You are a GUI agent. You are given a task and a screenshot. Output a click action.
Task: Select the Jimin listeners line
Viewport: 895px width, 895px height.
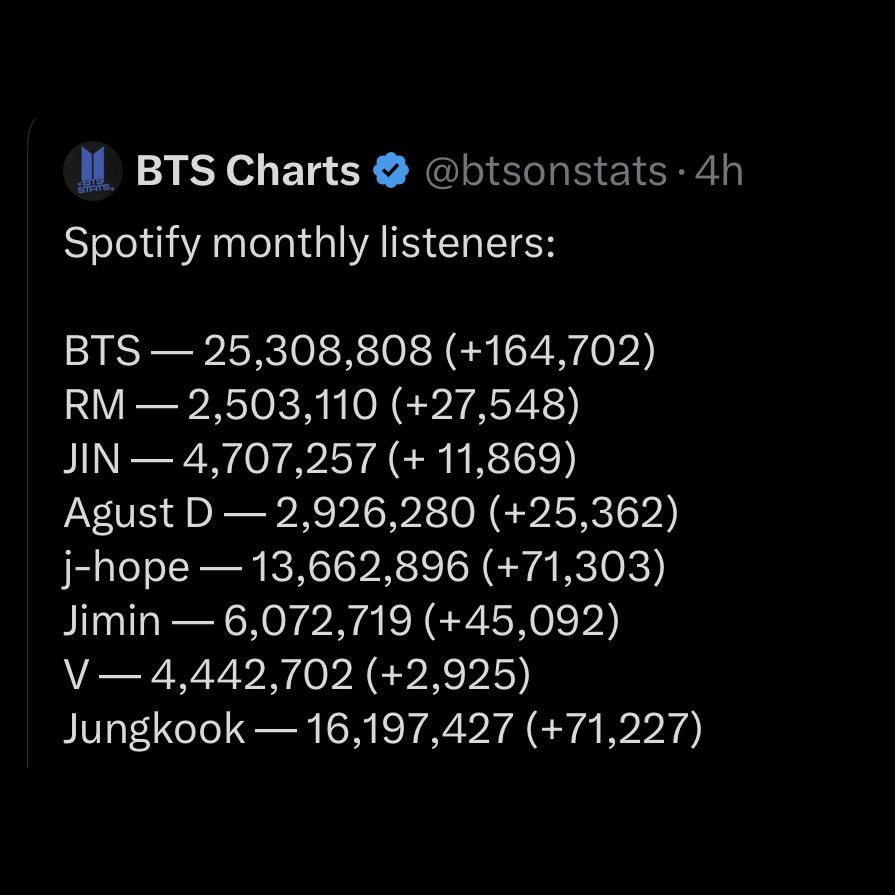coord(341,621)
